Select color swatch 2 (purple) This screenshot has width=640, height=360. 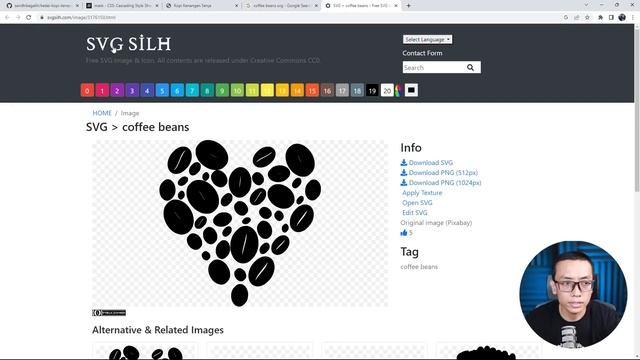point(117,90)
